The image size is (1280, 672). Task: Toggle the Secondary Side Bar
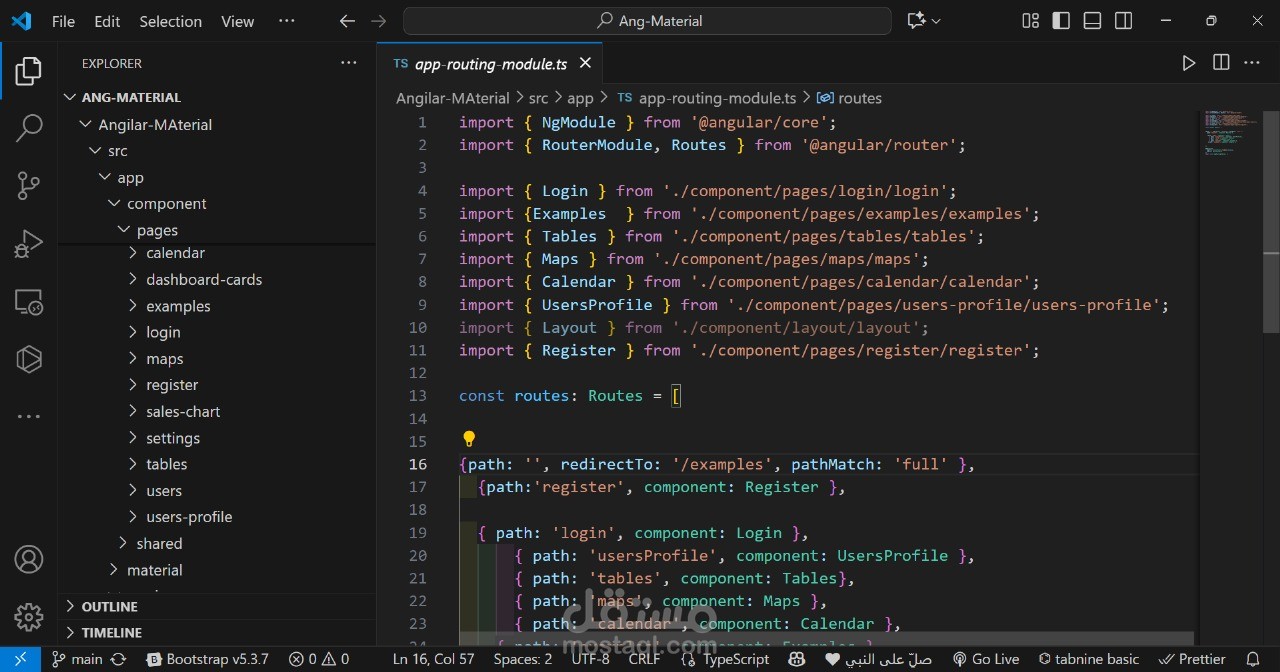(1123, 21)
